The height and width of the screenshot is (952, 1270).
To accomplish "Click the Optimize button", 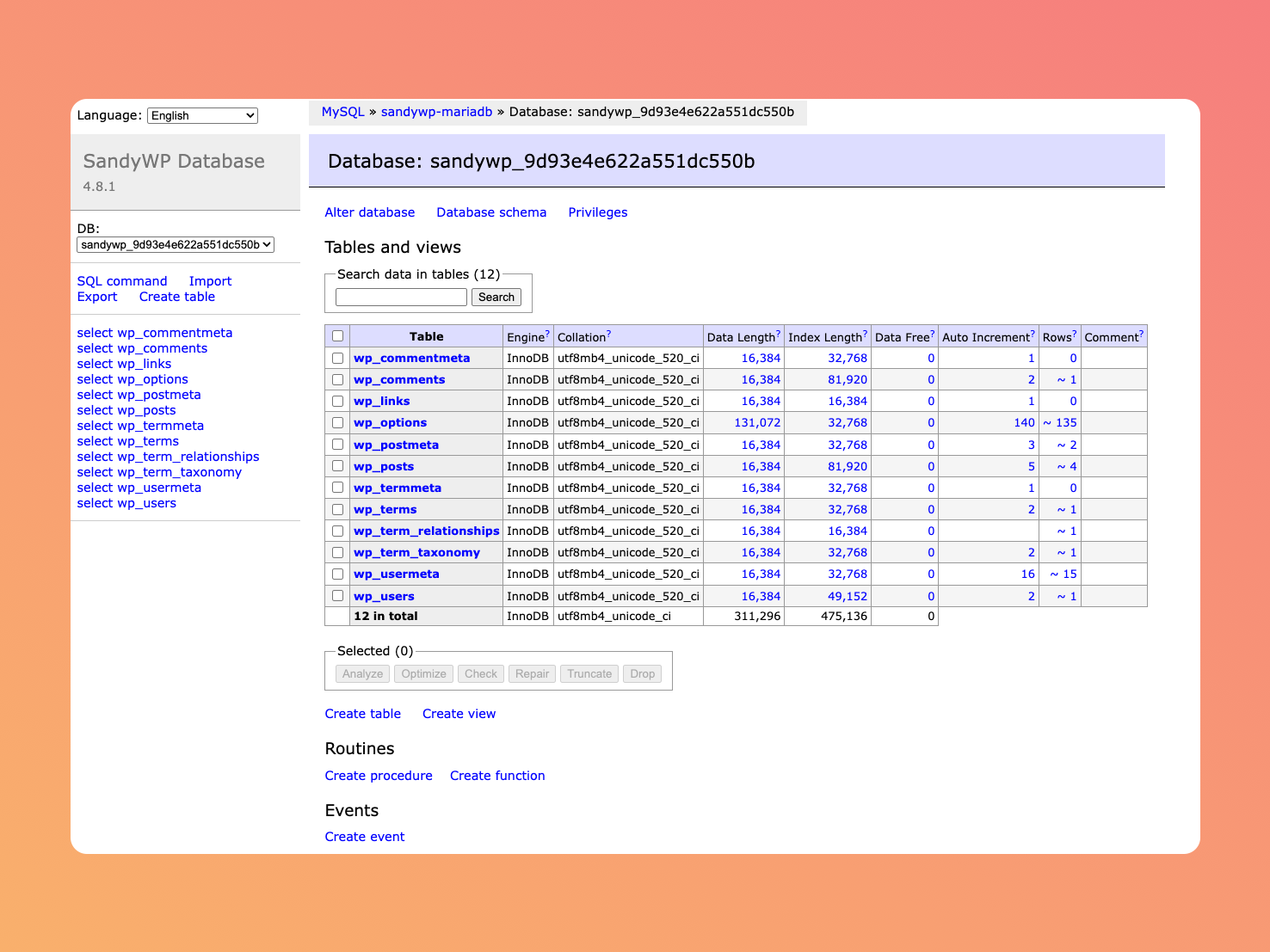I will (x=424, y=674).
